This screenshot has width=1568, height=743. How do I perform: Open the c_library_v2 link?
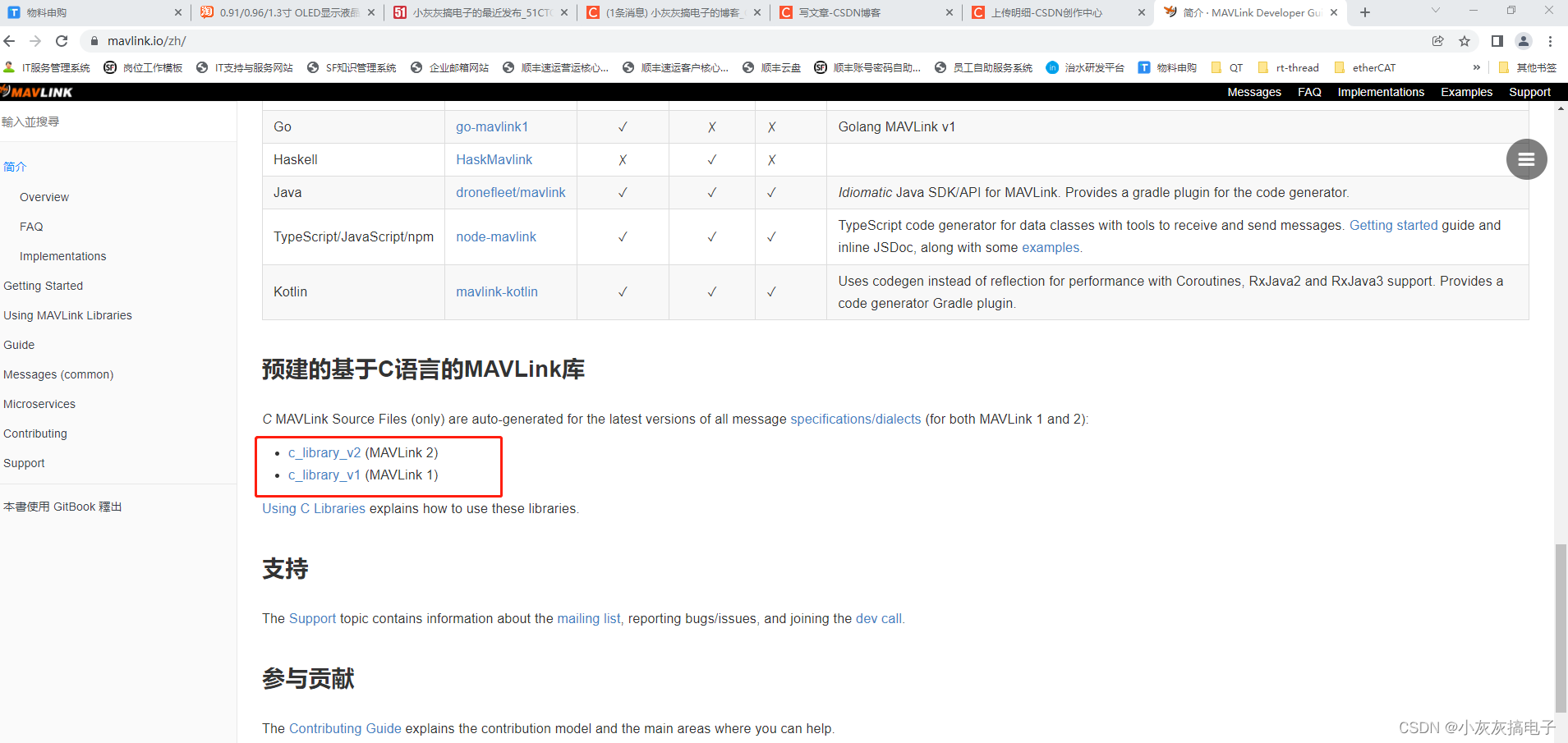(324, 452)
